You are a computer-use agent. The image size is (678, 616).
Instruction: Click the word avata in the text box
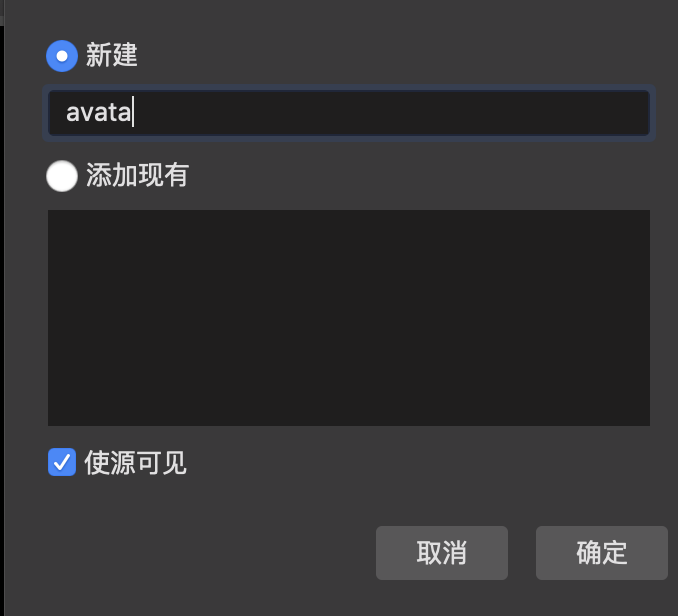tap(98, 112)
